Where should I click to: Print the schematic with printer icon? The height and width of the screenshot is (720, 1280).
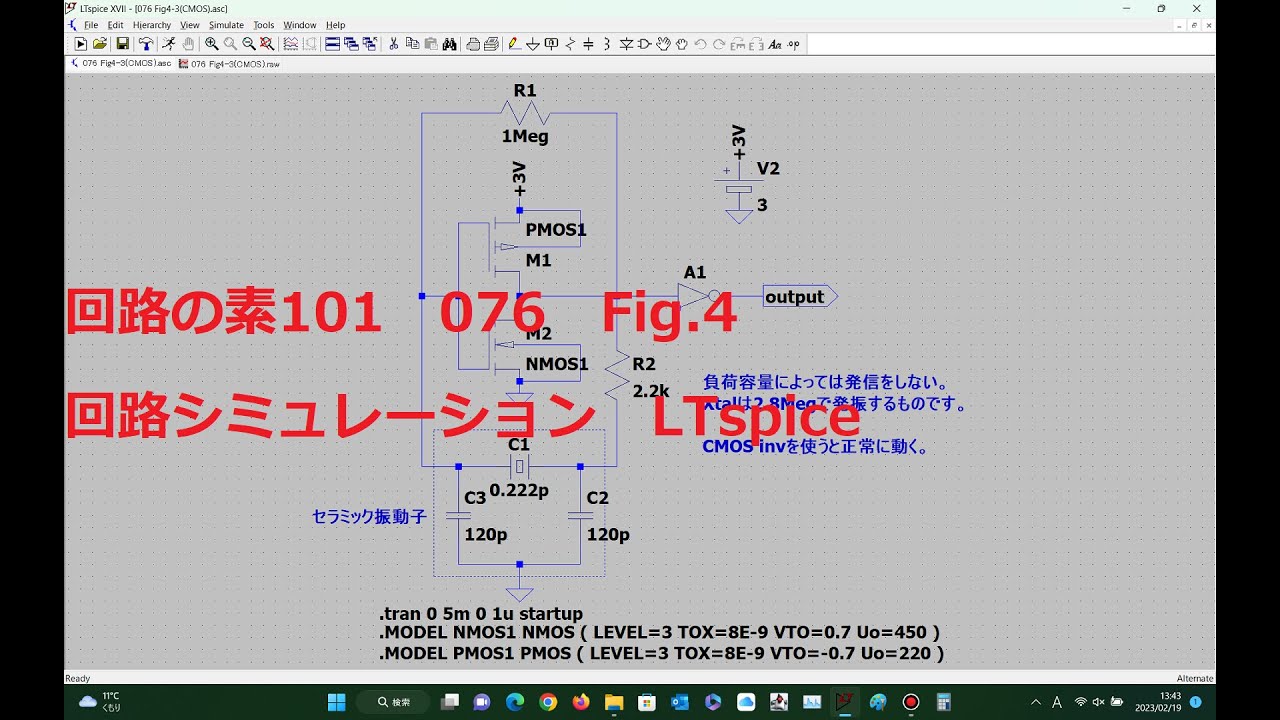point(492,44)
